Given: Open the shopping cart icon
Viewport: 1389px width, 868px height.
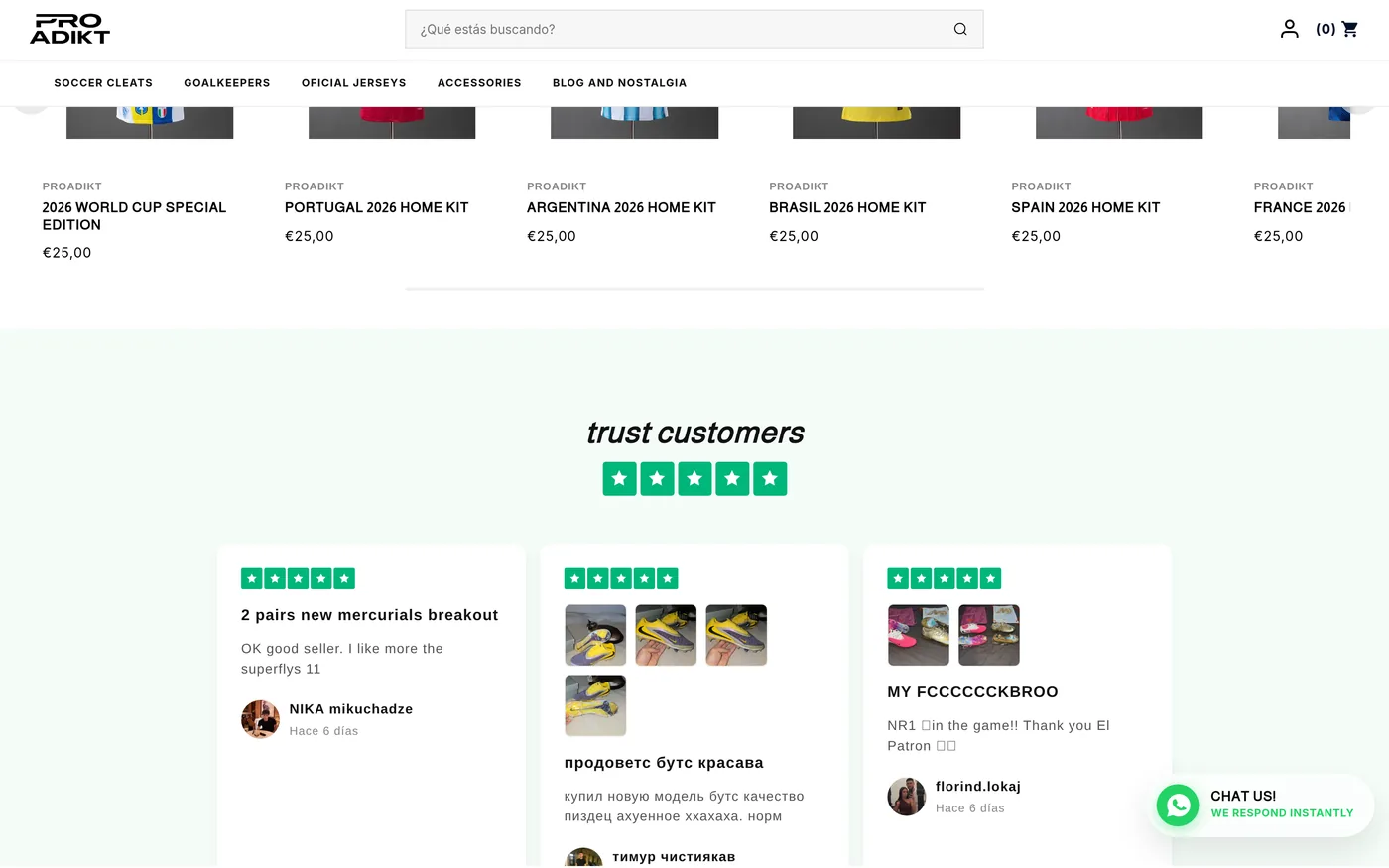Looking at the screenshot, I should point(1350,29).
